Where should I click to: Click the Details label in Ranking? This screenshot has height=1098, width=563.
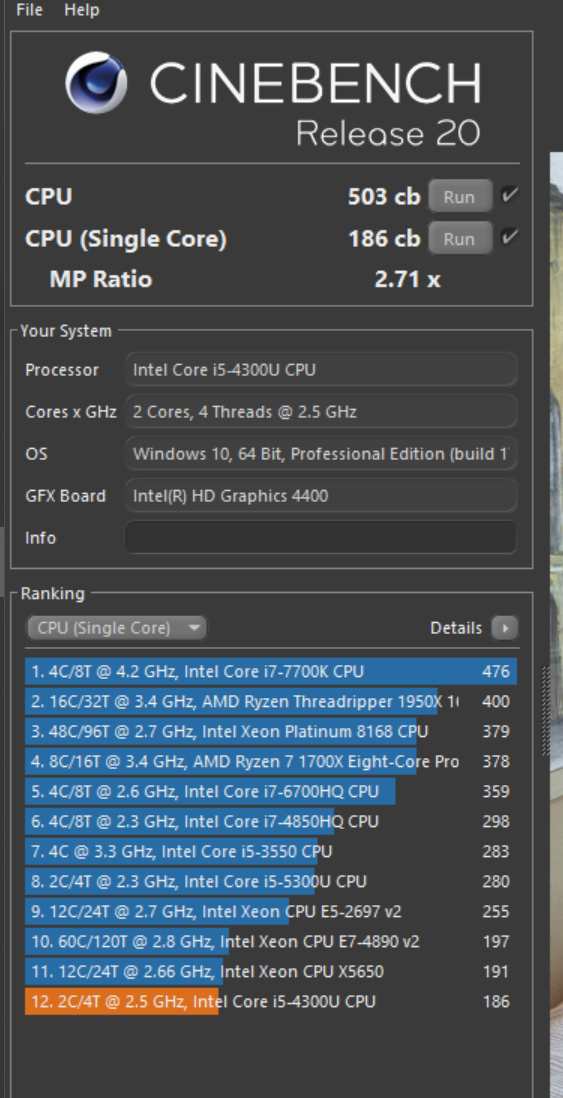[456, 628]
